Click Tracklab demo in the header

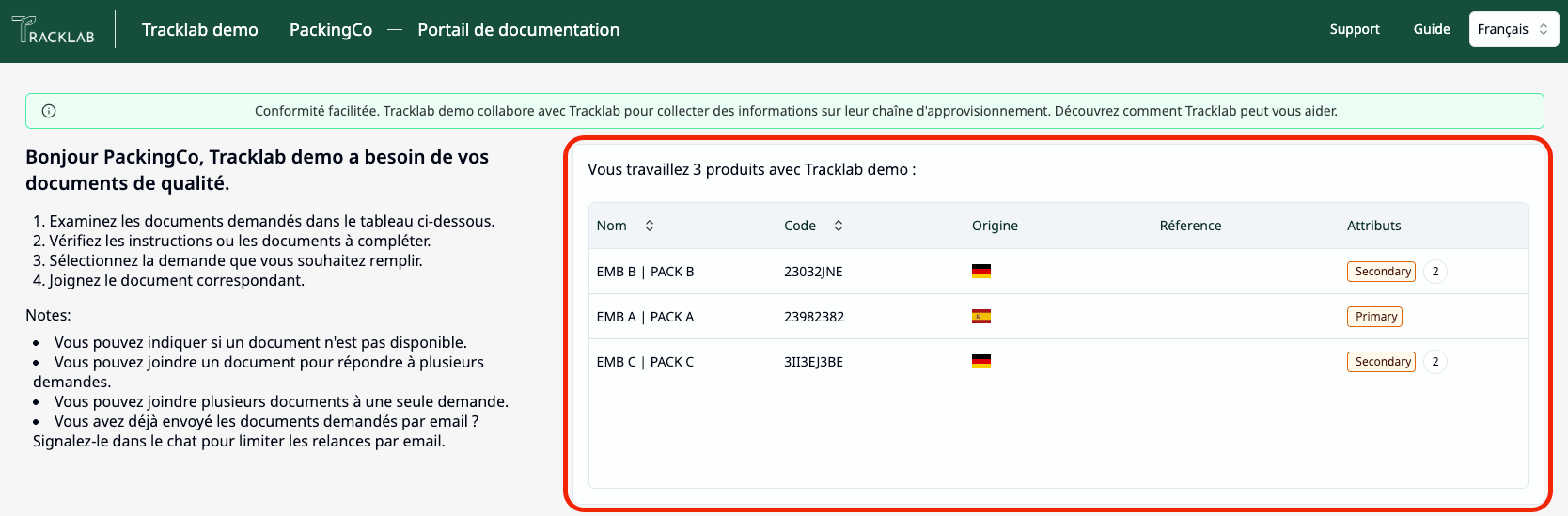coord(199,30)
